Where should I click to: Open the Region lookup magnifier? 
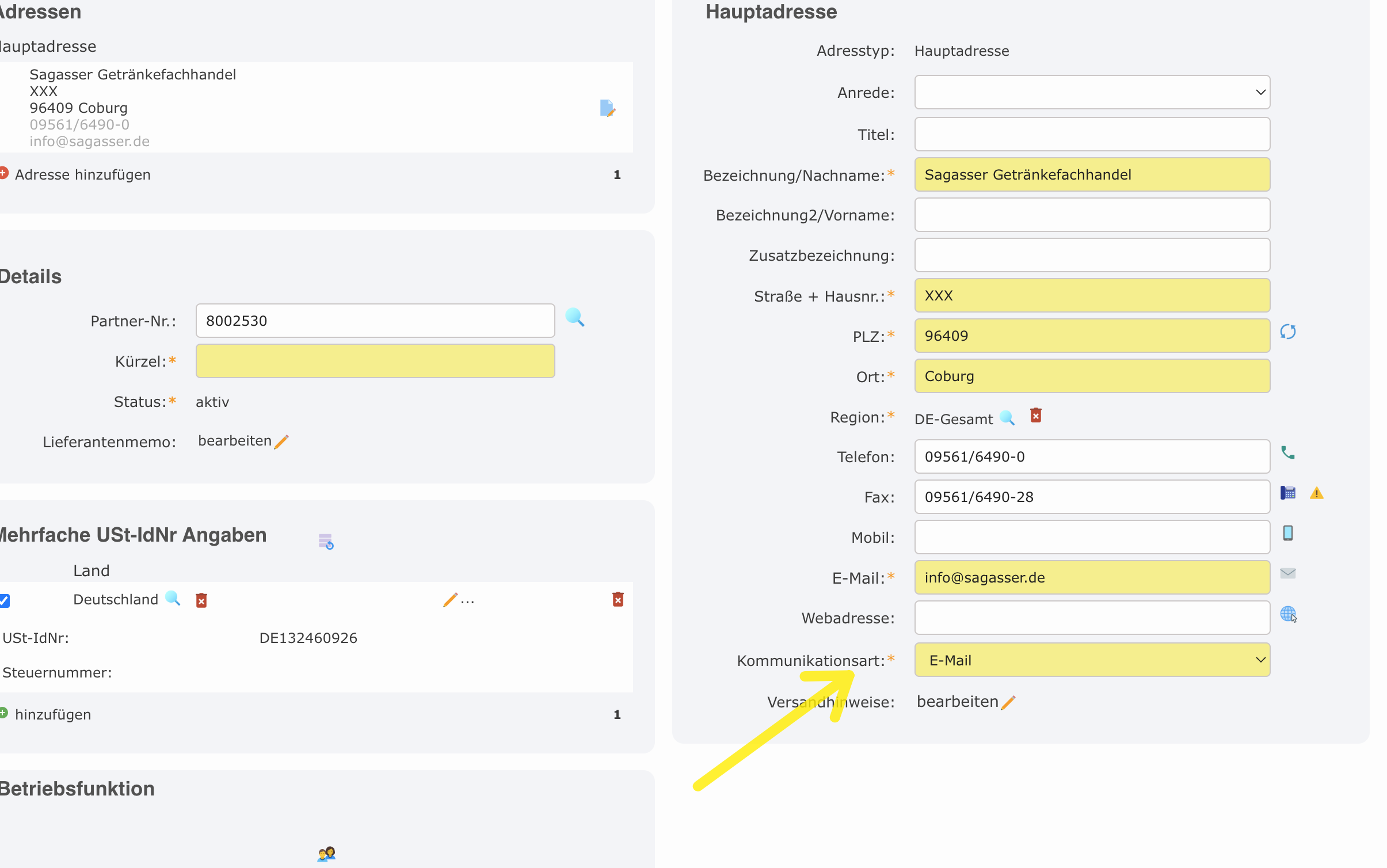click(x=1008, y=418)
